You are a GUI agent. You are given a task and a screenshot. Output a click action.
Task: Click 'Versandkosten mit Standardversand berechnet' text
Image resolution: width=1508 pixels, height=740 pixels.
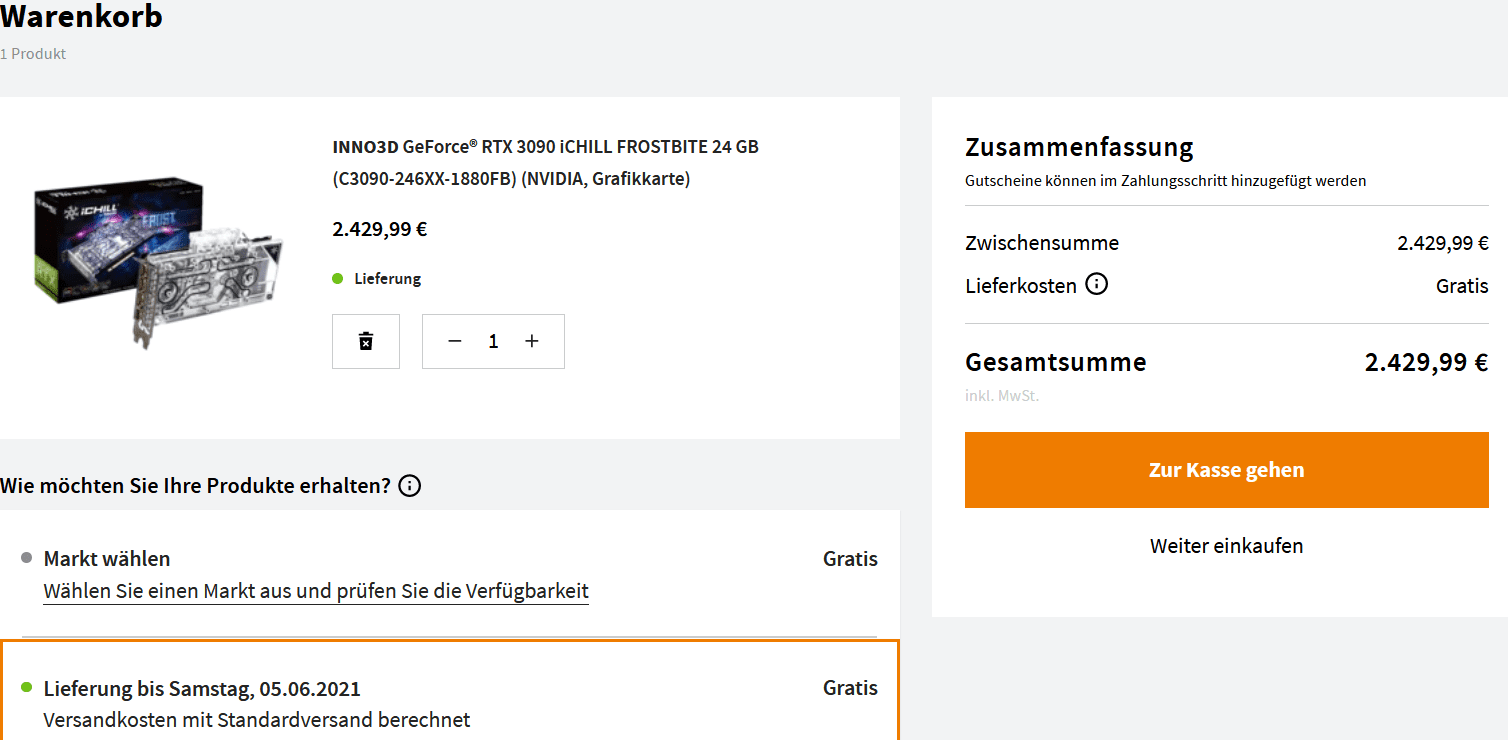point(257,720)
